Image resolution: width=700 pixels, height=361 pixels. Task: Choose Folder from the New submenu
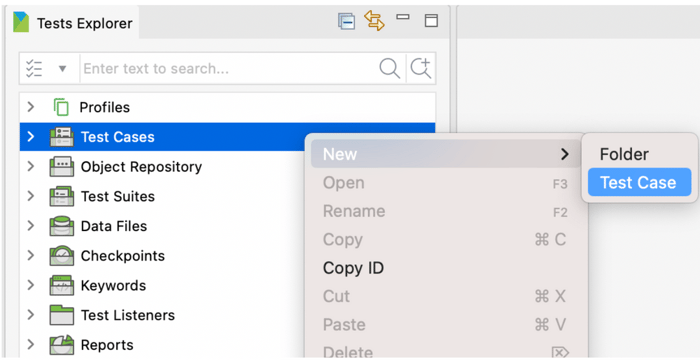coord(639,154)
